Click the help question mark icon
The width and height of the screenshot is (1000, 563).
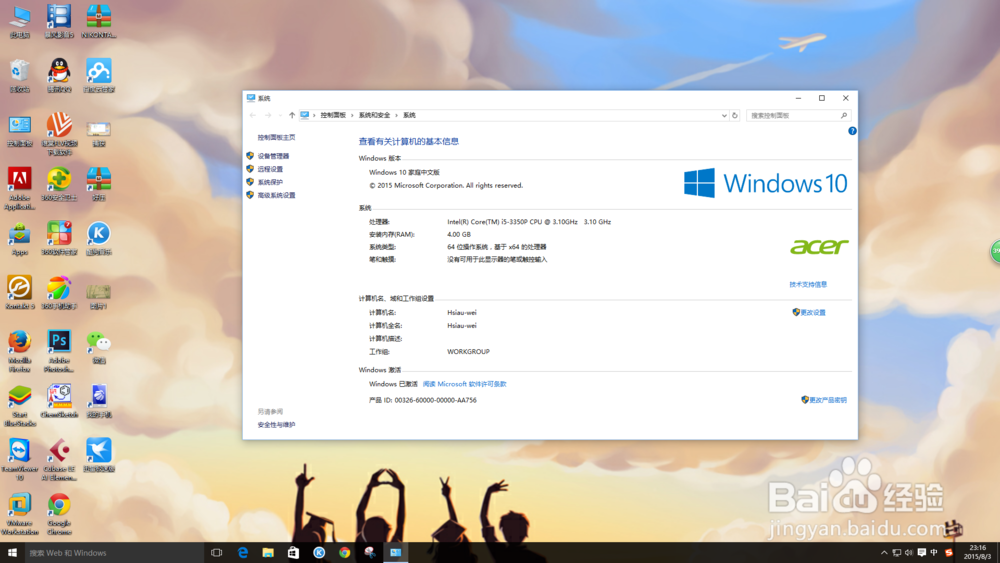852,131
